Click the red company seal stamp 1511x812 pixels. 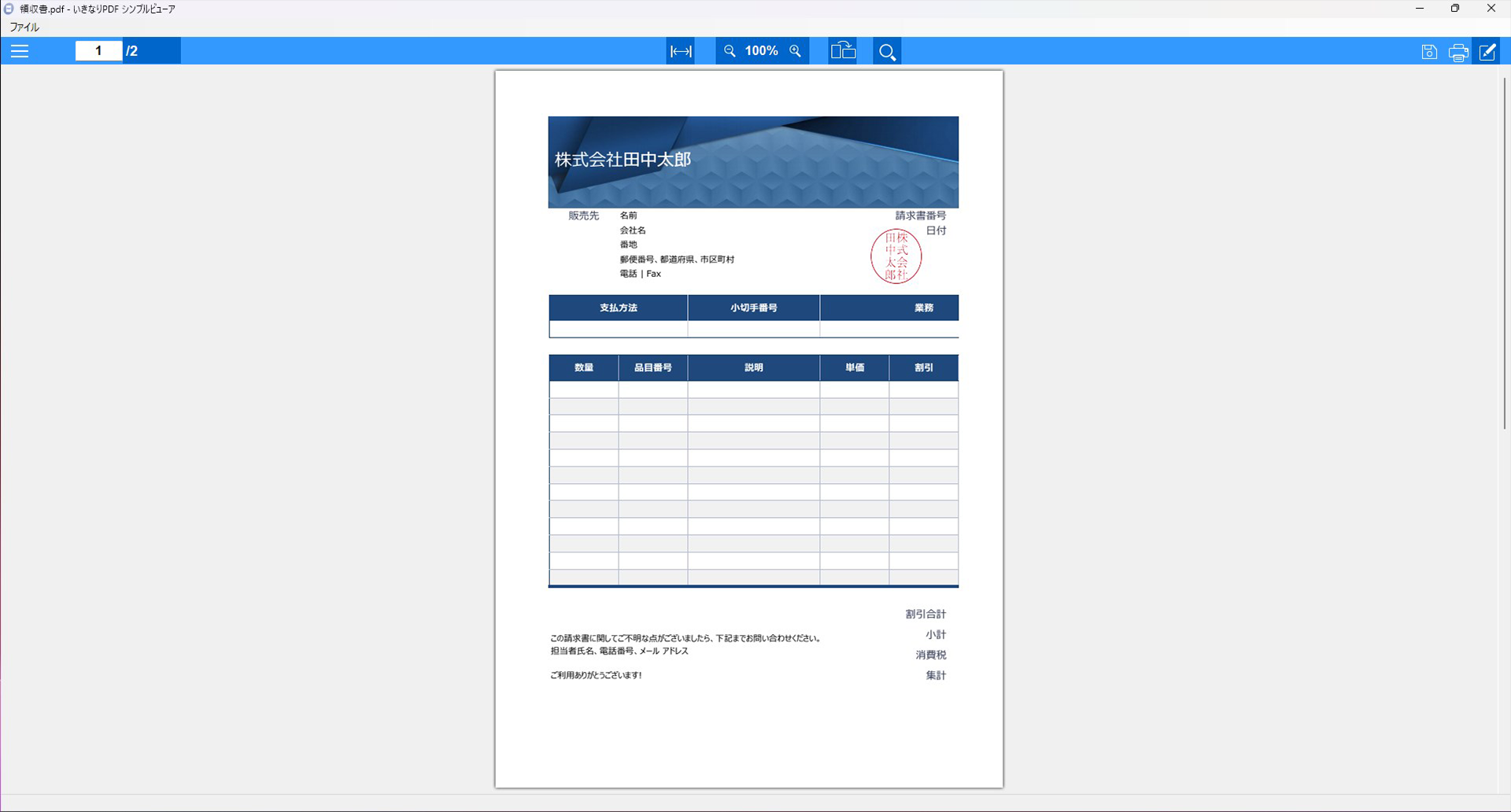[x=896, y=257]
